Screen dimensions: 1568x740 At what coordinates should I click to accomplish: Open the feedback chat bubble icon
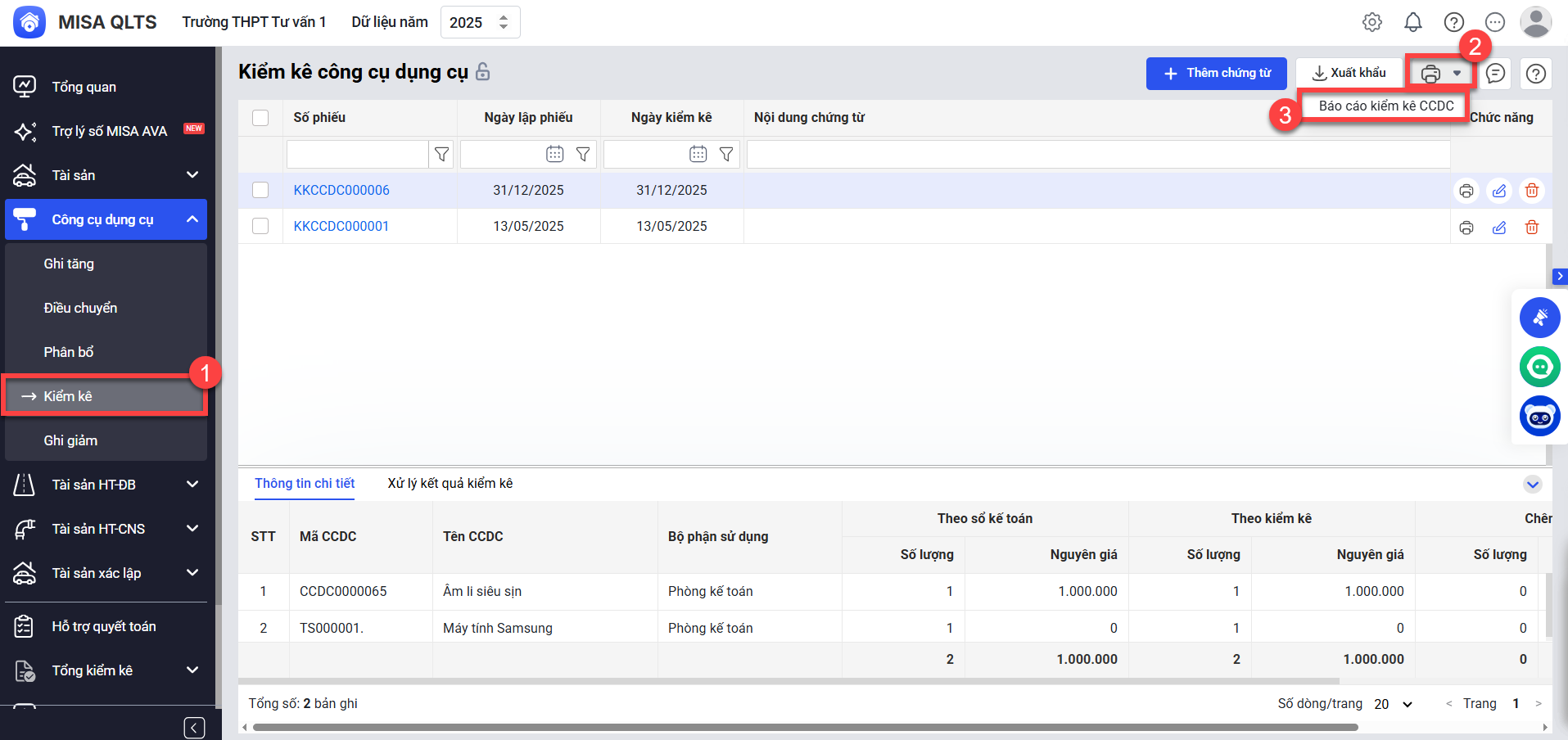1495,74
